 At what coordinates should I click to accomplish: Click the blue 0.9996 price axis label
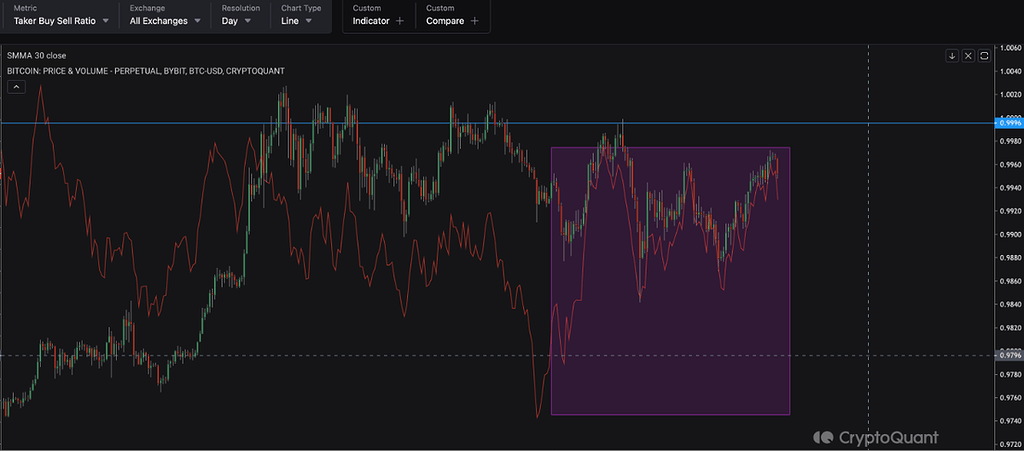(1009, 123)
